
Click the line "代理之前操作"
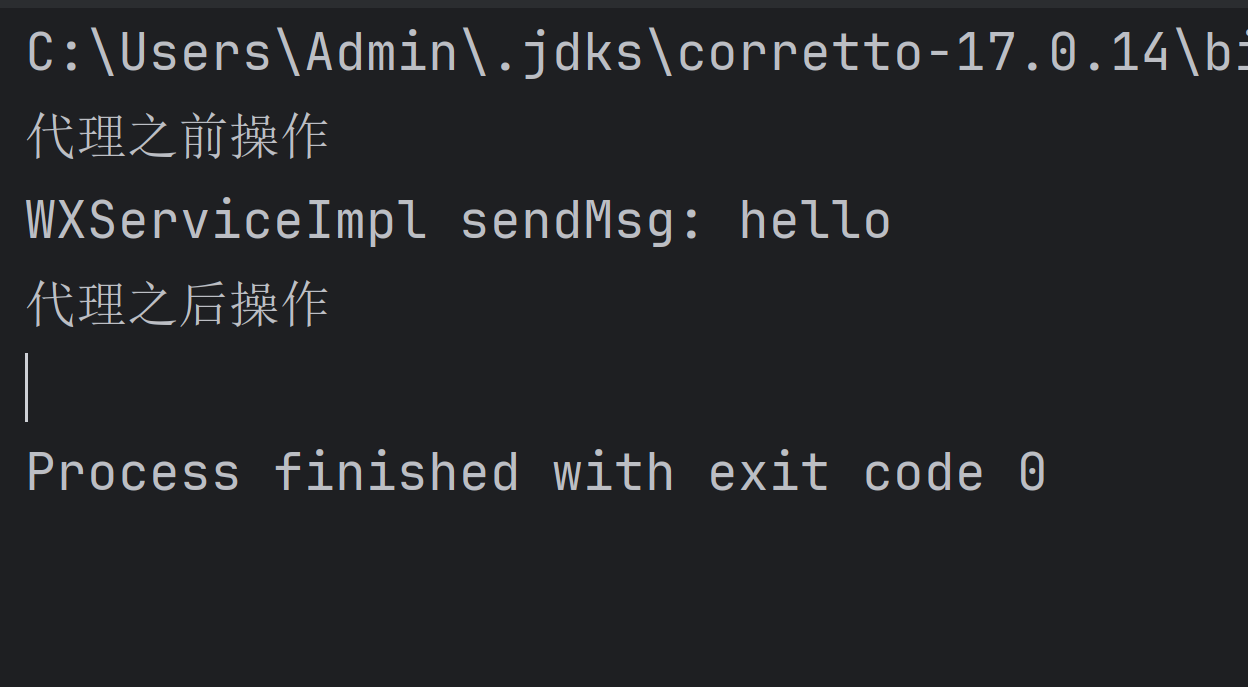pos(177,137)
